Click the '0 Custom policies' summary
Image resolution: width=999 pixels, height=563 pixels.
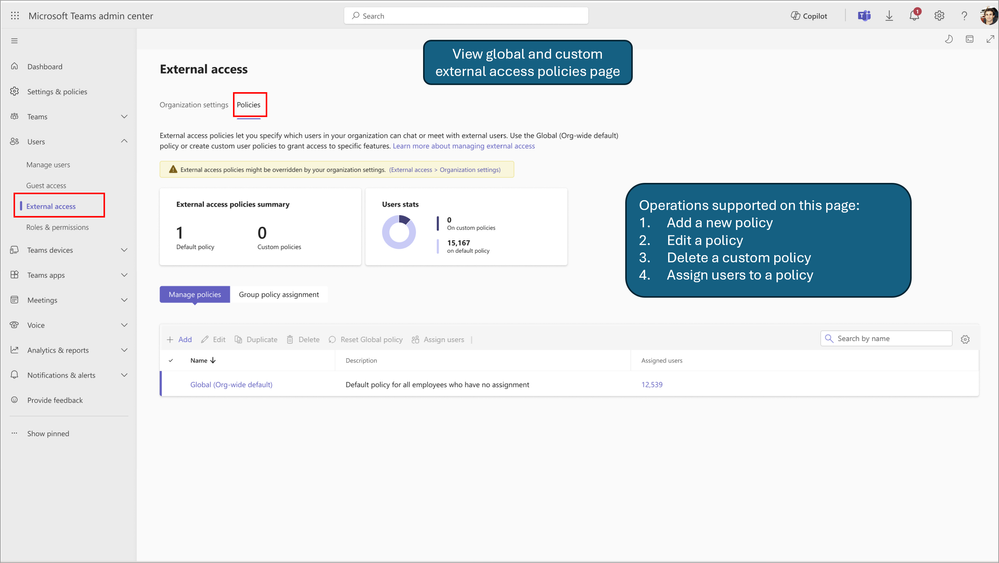279,237
